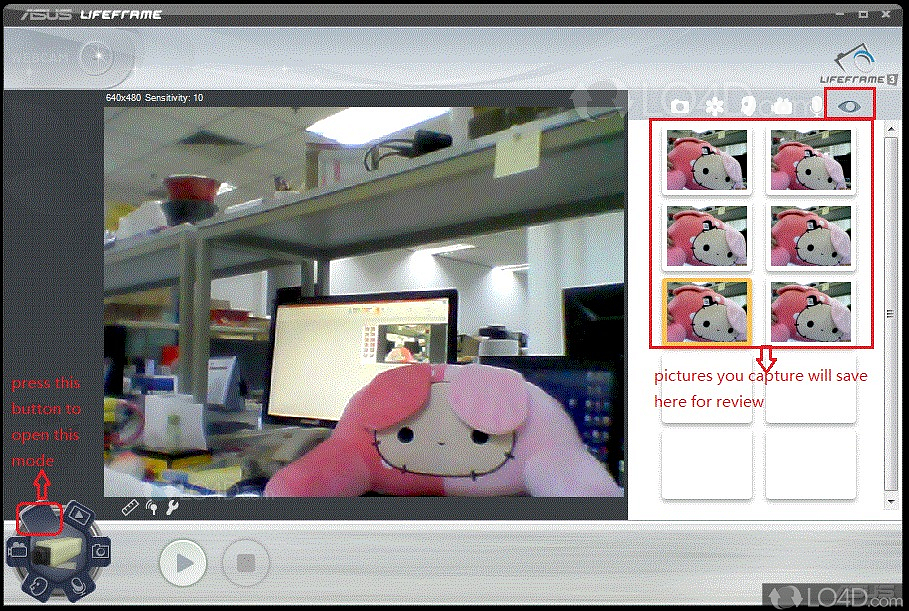Stop monitoring with the Stop button
Screen dimensions: 909x611
click(x=246, y=562)
